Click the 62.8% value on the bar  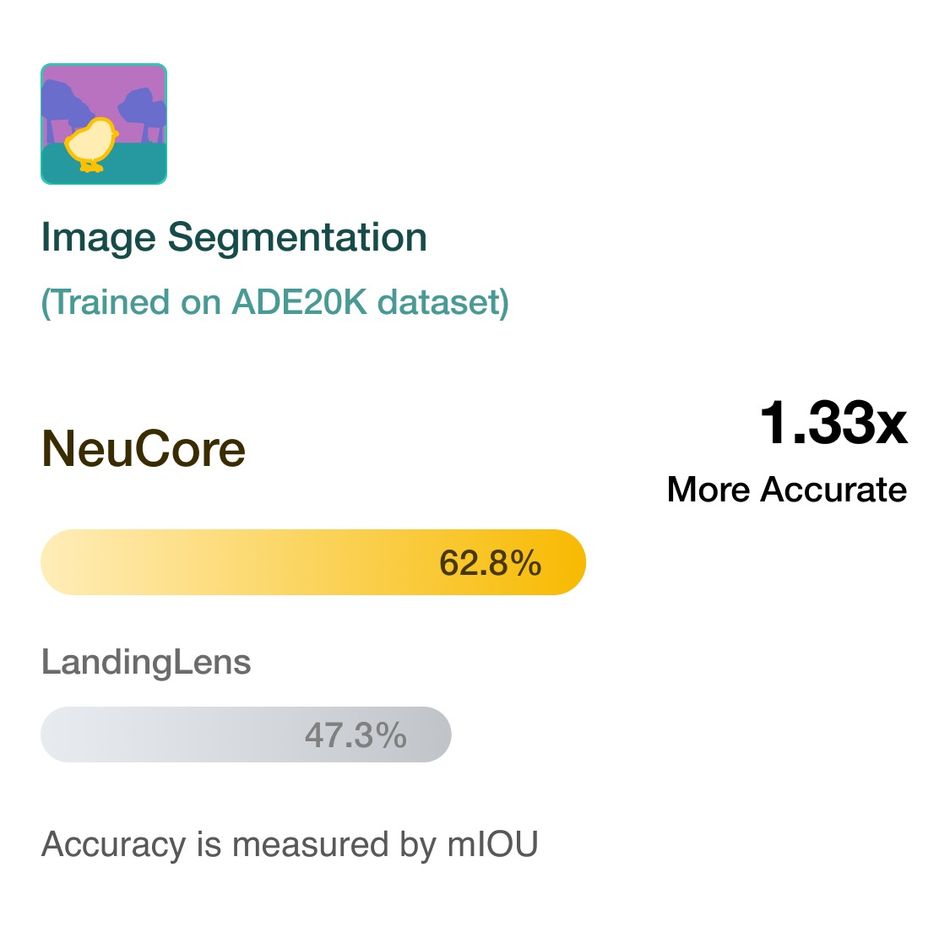pyautogui.click(x=490, y=563)
